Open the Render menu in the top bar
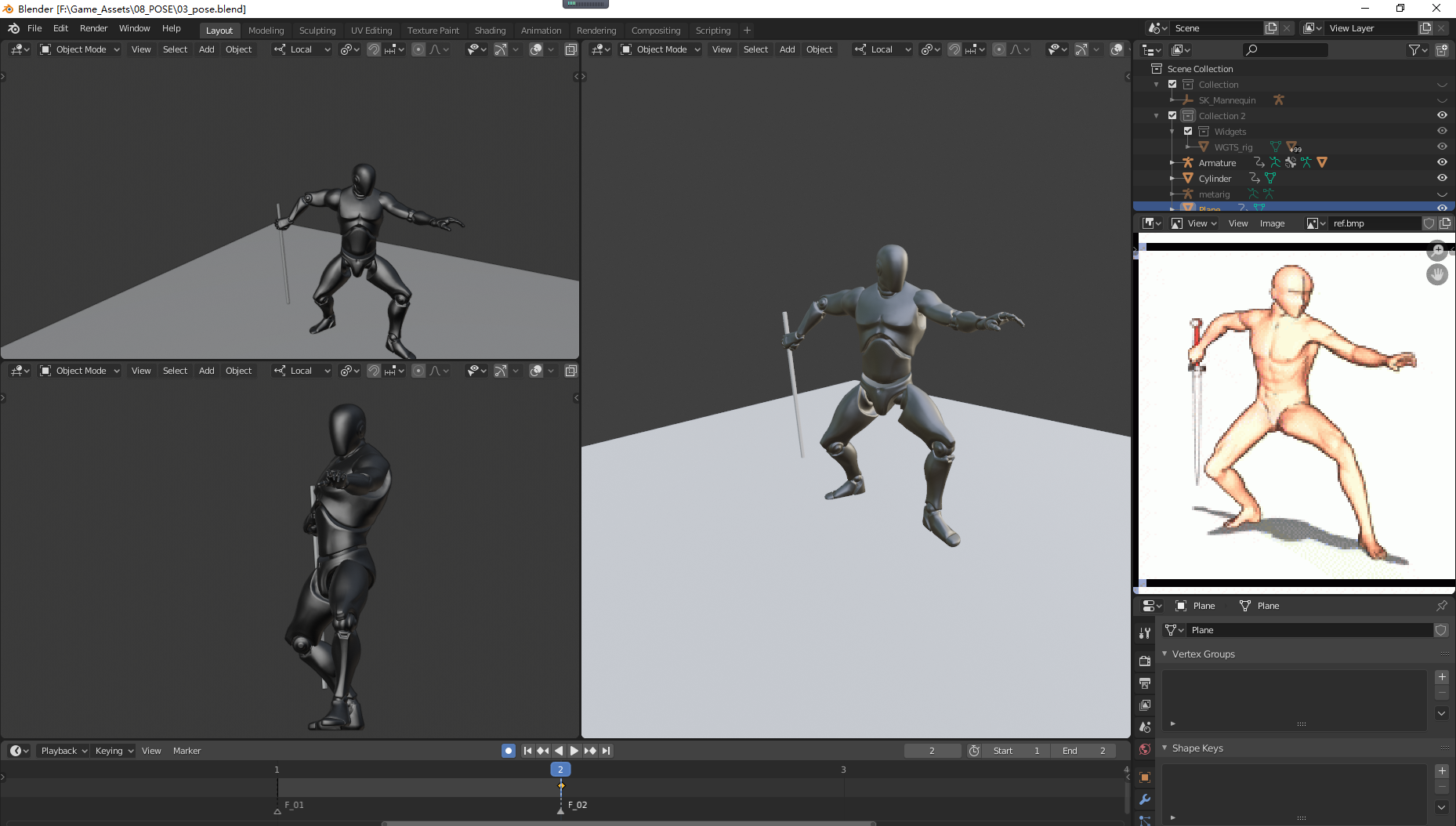This screenshot has height=826, width=1456. (x=93, y=28)
